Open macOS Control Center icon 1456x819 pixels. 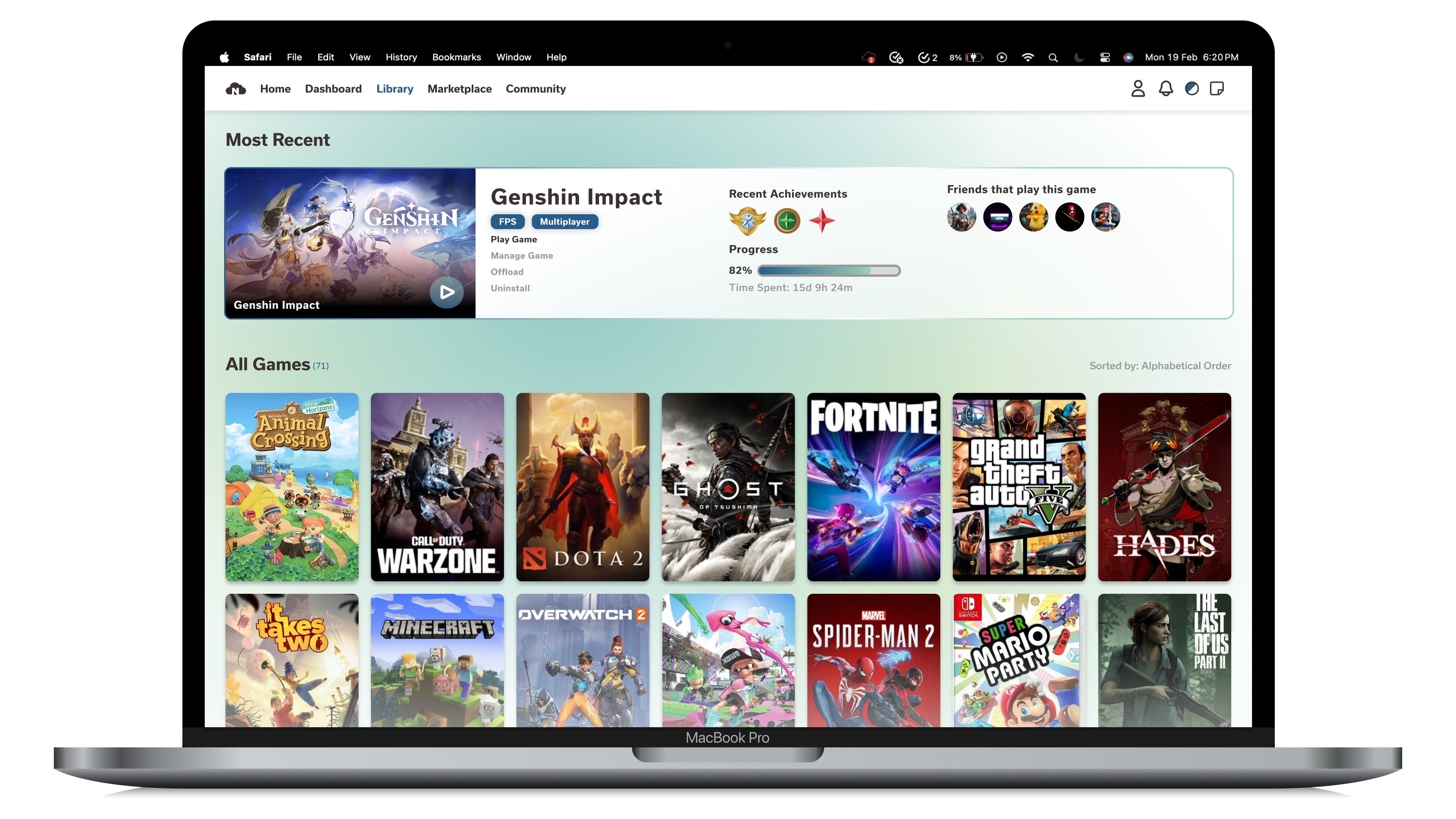[1105, 57]
